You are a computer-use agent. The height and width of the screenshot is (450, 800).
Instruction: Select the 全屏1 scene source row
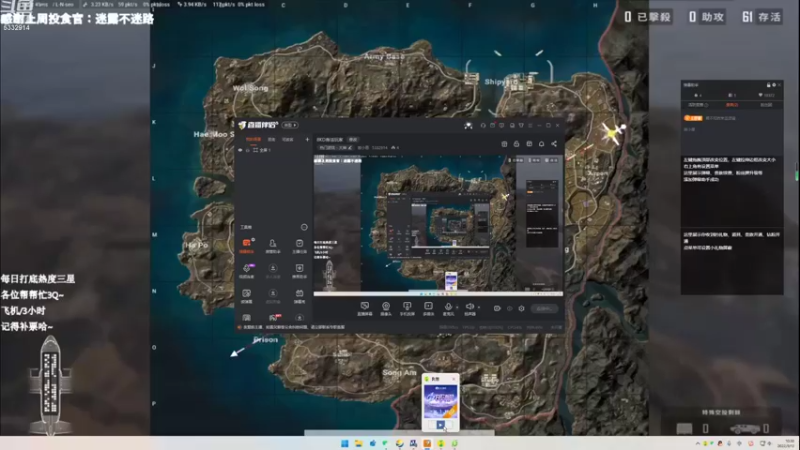[273, 150]
